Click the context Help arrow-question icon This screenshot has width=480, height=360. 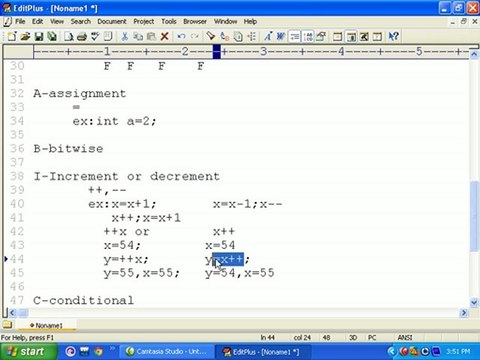click(393, 36)
